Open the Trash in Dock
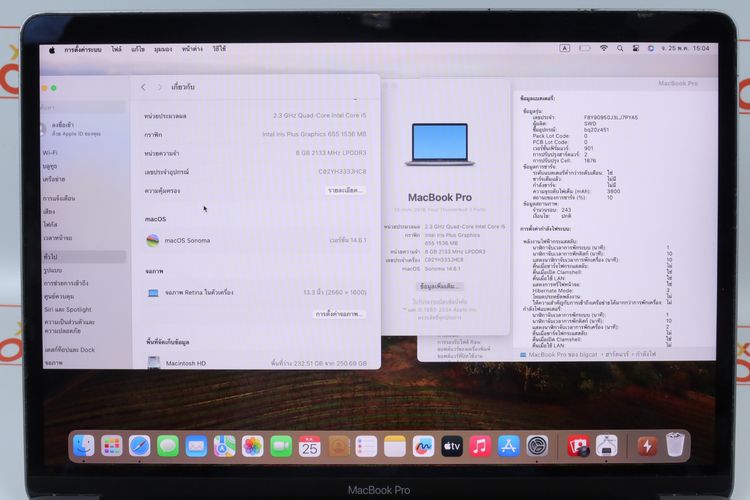750x500 pixels. click(675, 445)
